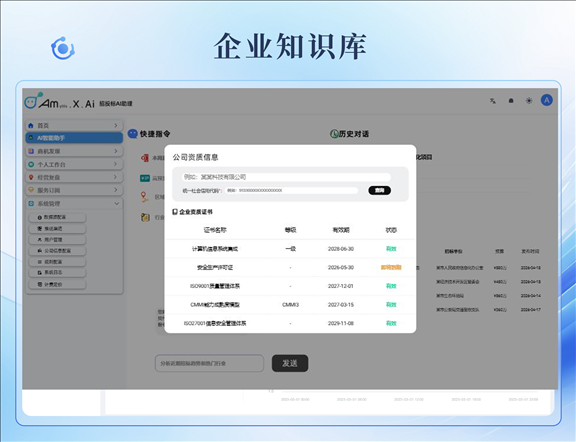Click the 用户管理 person icon
The width and height of the screenshot is (576, 442).
pyautogui.click(x=40, y=240)
